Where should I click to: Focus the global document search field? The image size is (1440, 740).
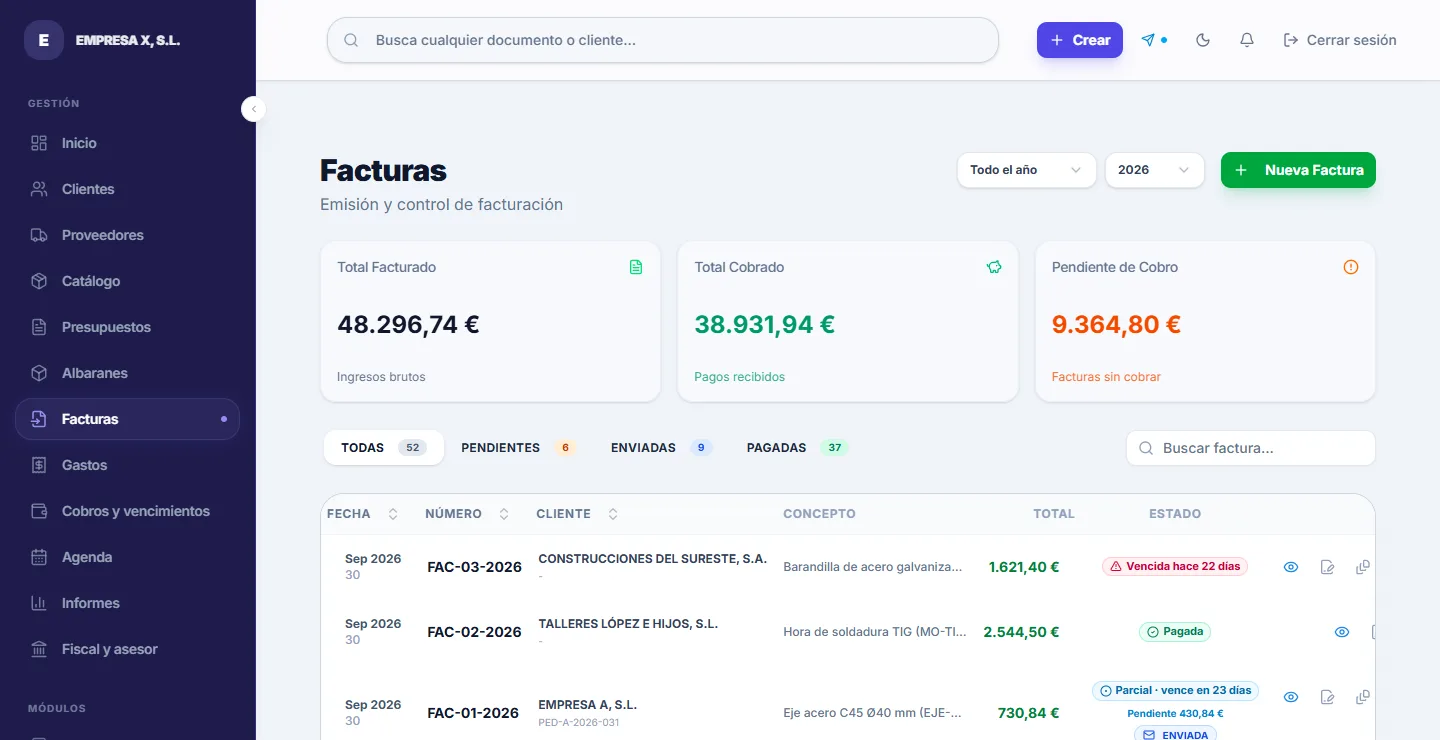(663, 40)
